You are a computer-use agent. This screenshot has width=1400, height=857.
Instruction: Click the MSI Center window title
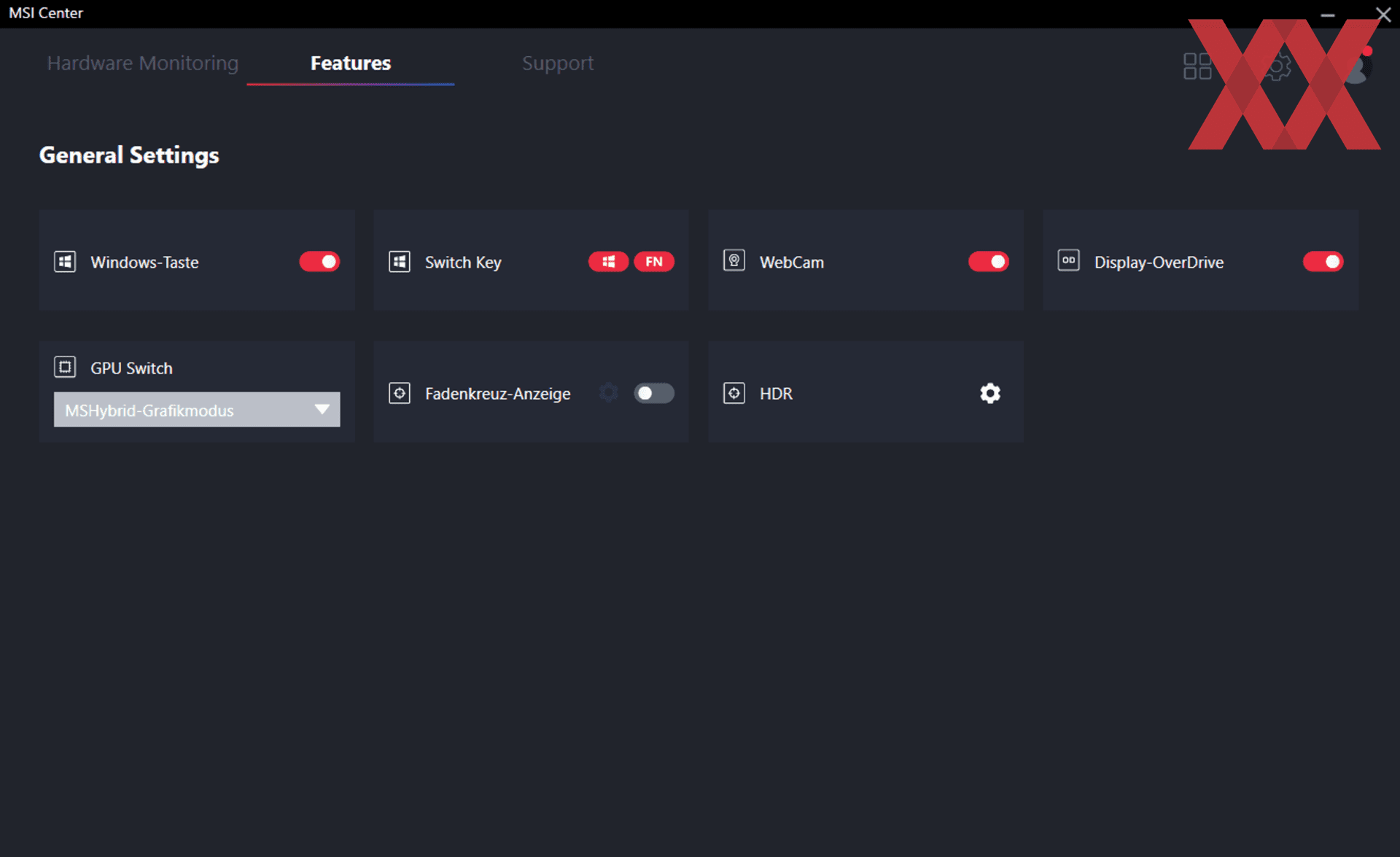[x=46, y=13]
